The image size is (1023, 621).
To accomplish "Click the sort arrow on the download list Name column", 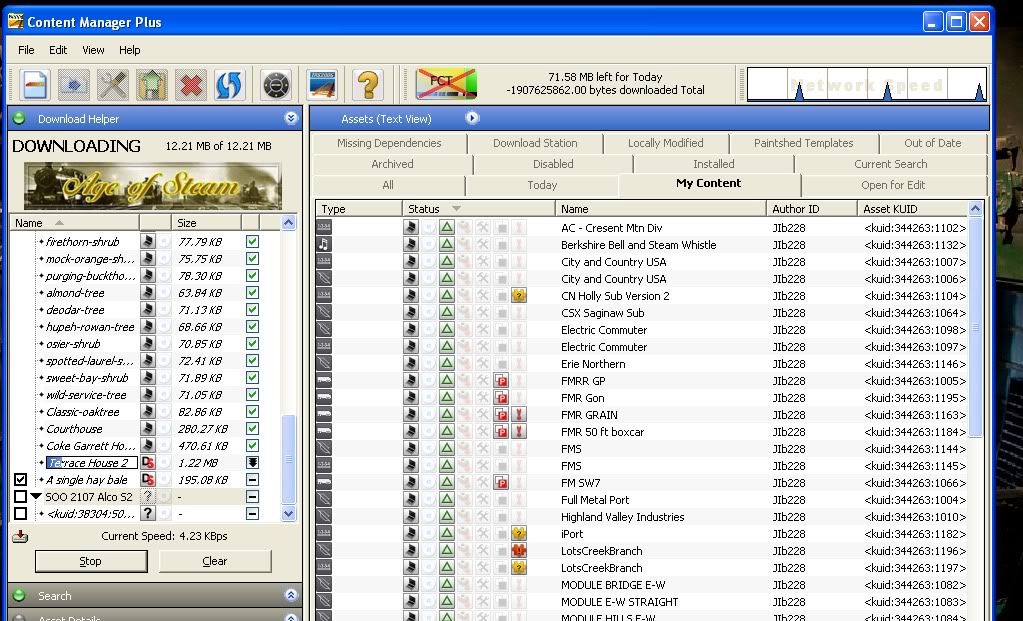I will click(x=59, y=222).
